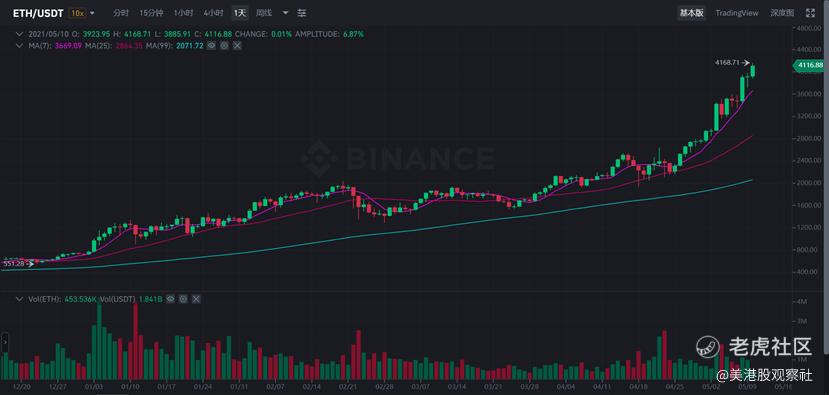Switch to TradingView chart view
This screenshot has width=829, height=395.
tap(736, 13)
